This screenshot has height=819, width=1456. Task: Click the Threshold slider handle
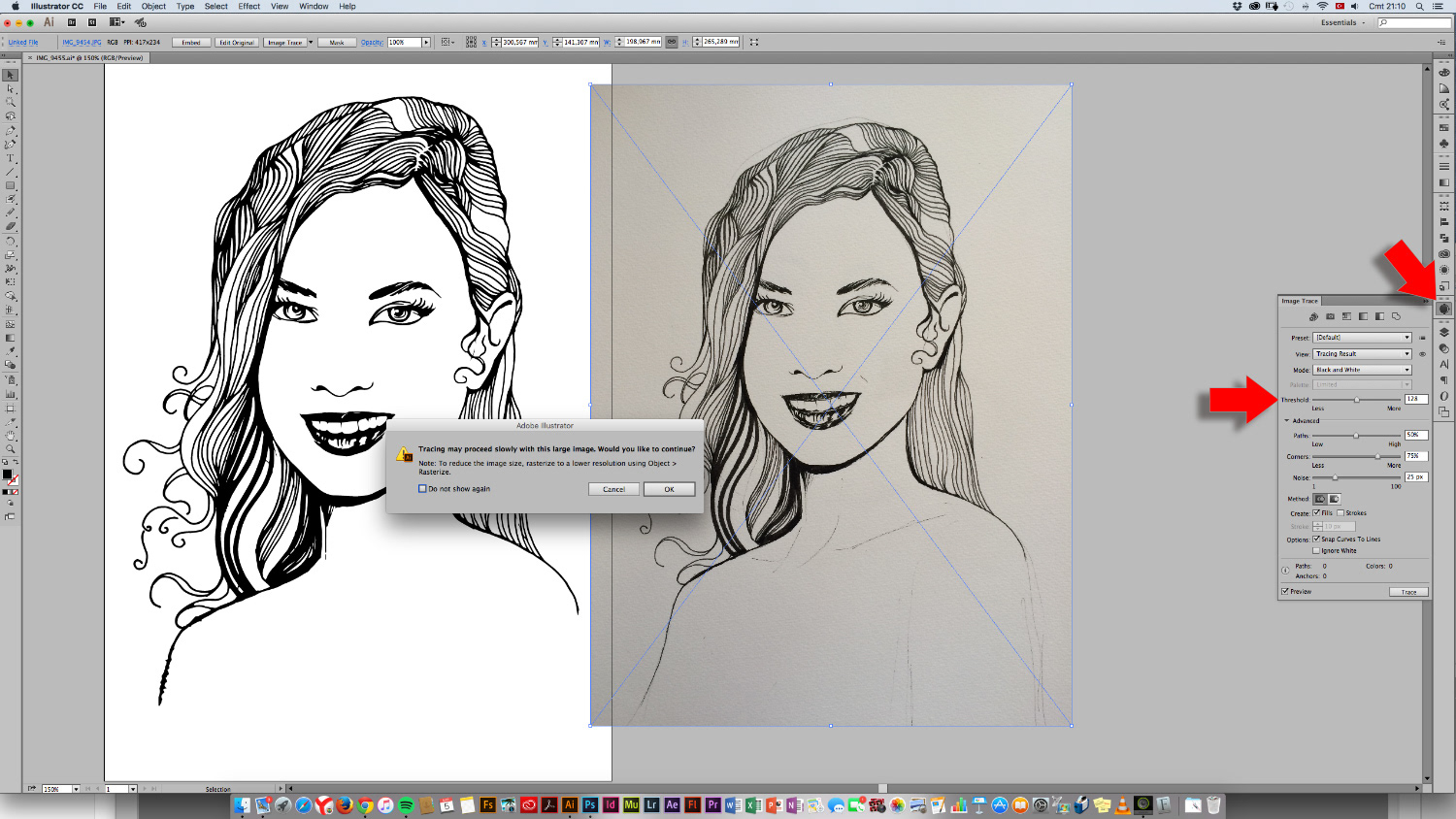click(x=1357, y=400)
